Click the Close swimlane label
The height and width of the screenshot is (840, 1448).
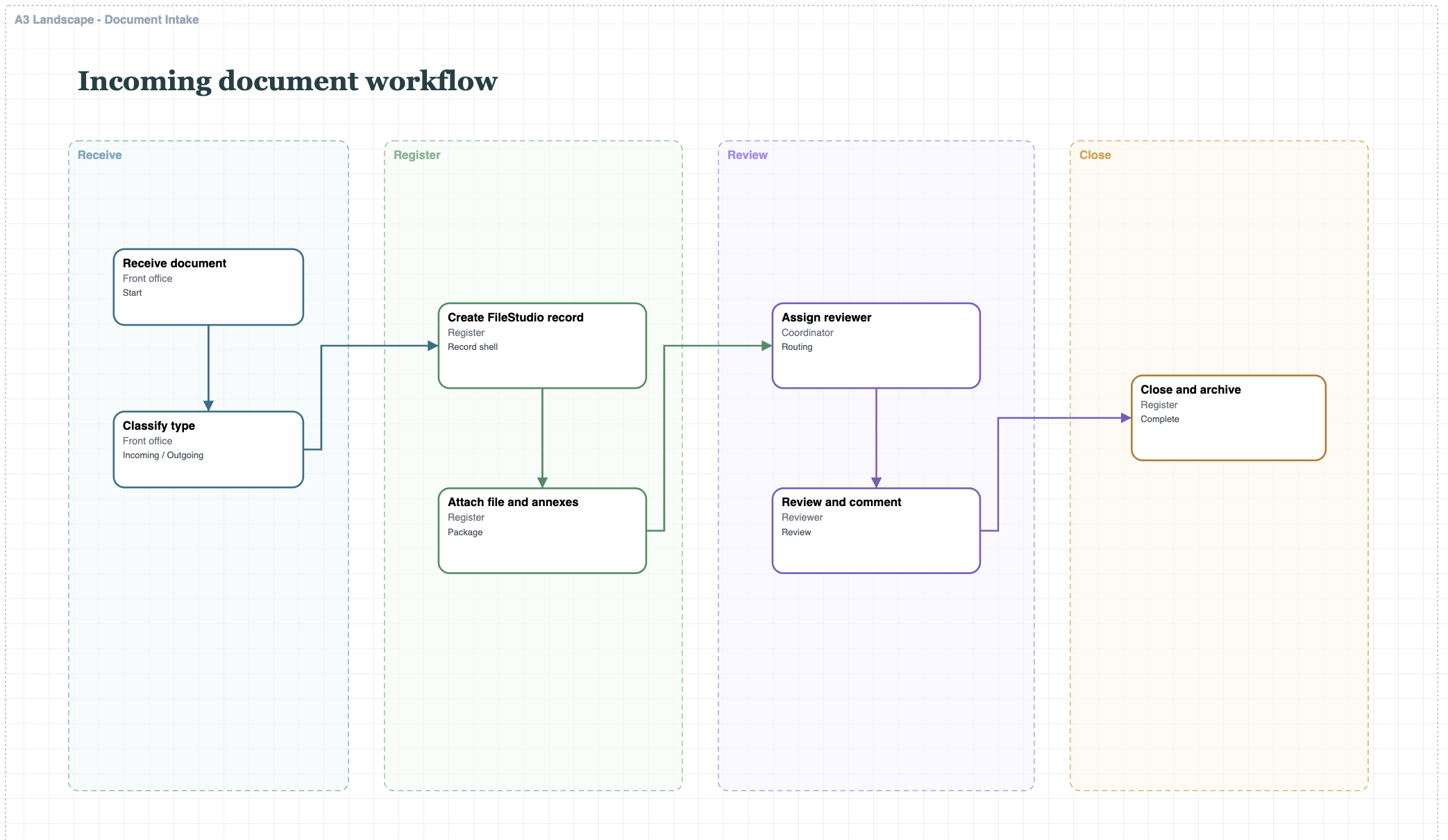click(x=1095, y=155)
